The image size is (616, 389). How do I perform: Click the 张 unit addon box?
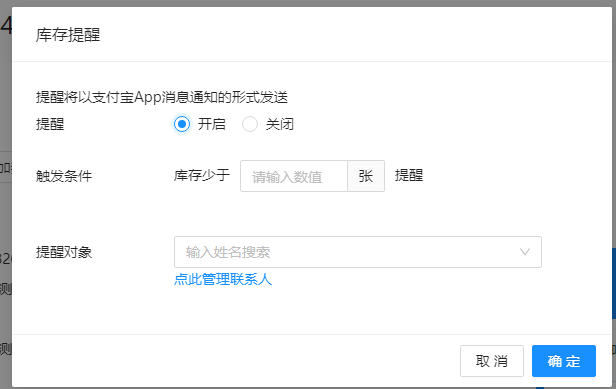pyautogui.click(x=366, y=176)
